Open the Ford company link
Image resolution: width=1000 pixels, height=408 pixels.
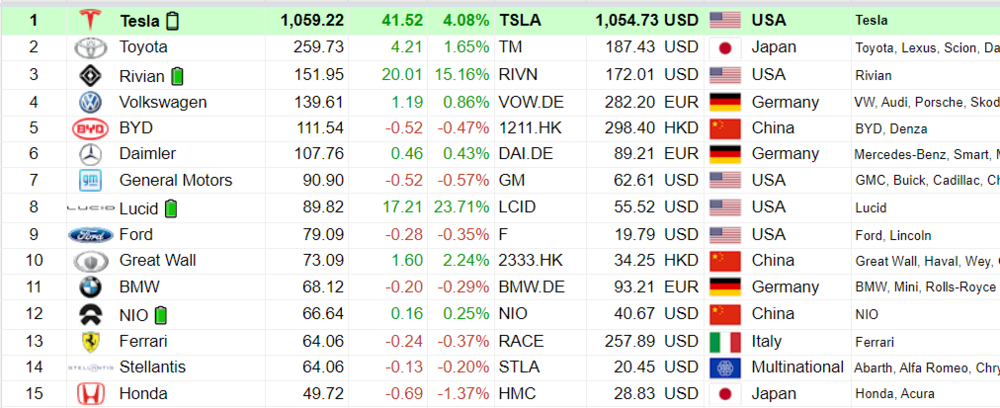(136, 234)
